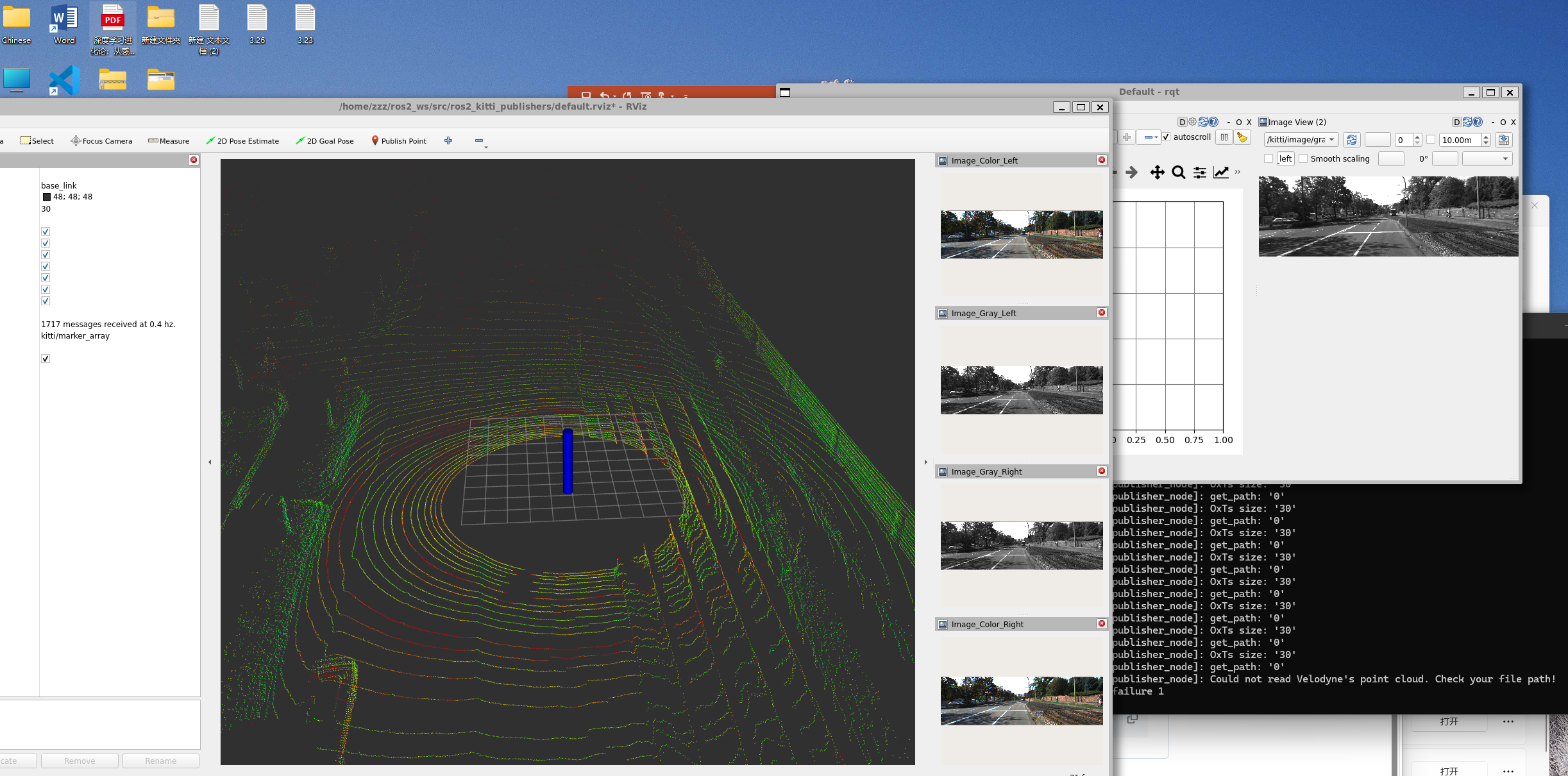Clear the plot with the broom icon
1568x776 pixels.
coord(1243,137)
